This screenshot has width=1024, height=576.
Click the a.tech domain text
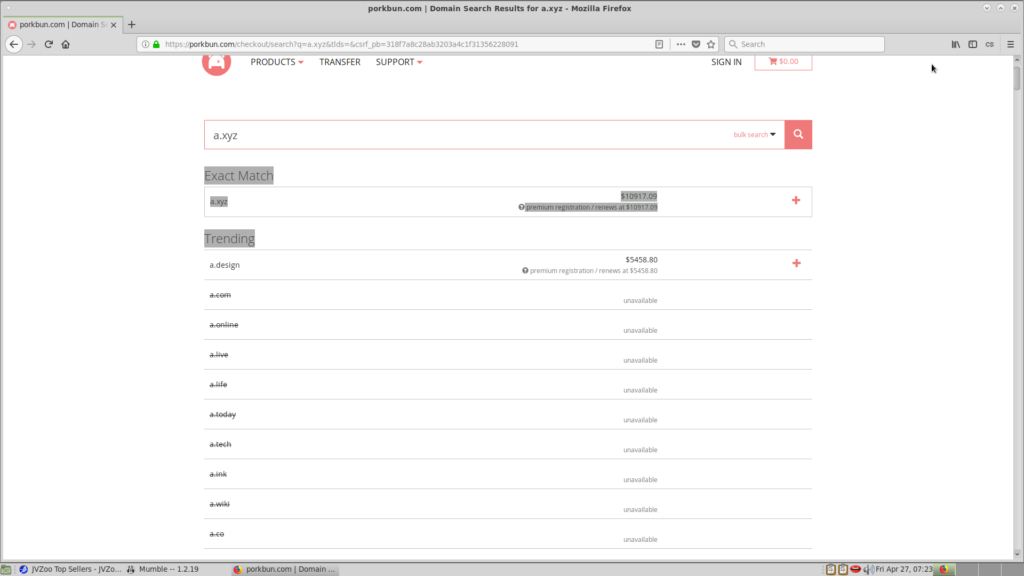click(x=220, y=444)
